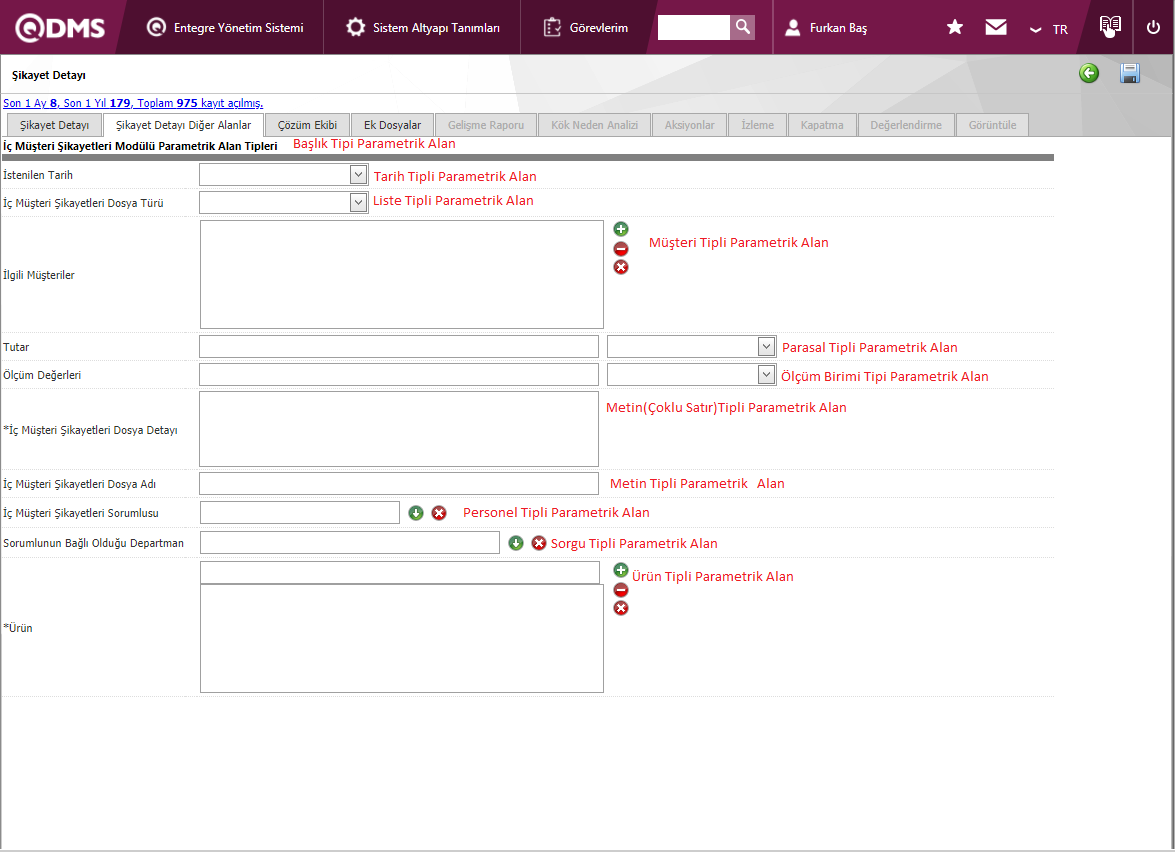Expand Ölçüm Değerleri unit dropdown

[765, 375]
